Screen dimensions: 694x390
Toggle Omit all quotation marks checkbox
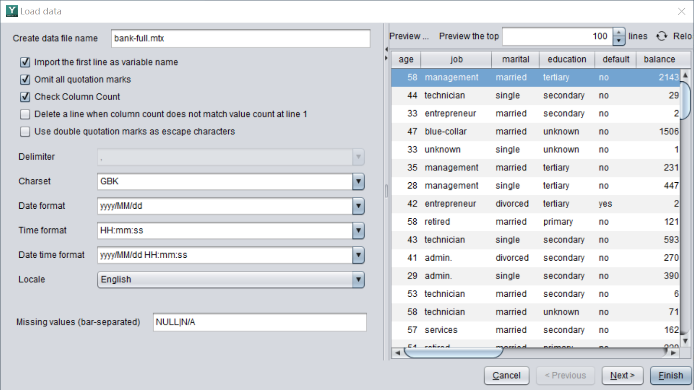[x=25, y=79]
